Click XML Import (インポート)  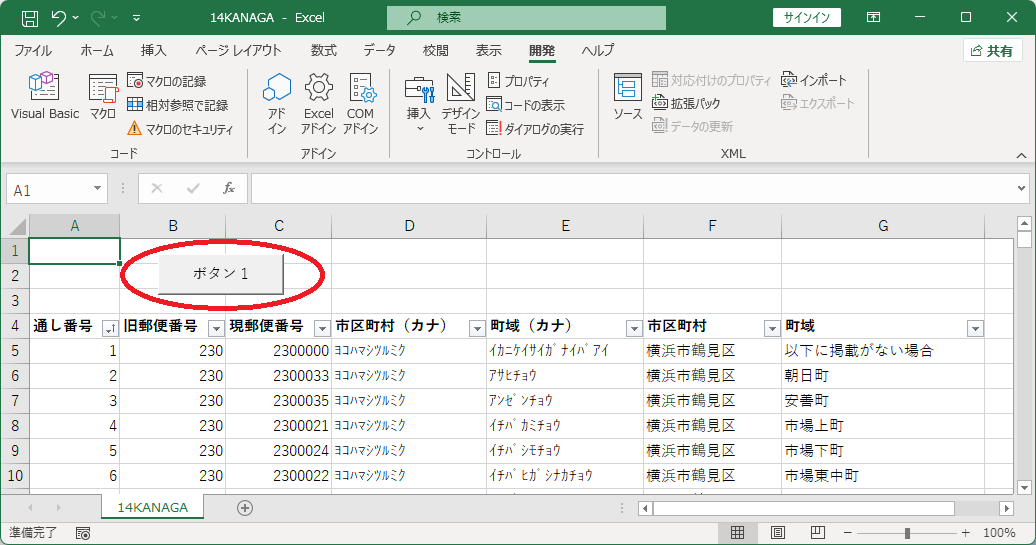coord(813,81)
